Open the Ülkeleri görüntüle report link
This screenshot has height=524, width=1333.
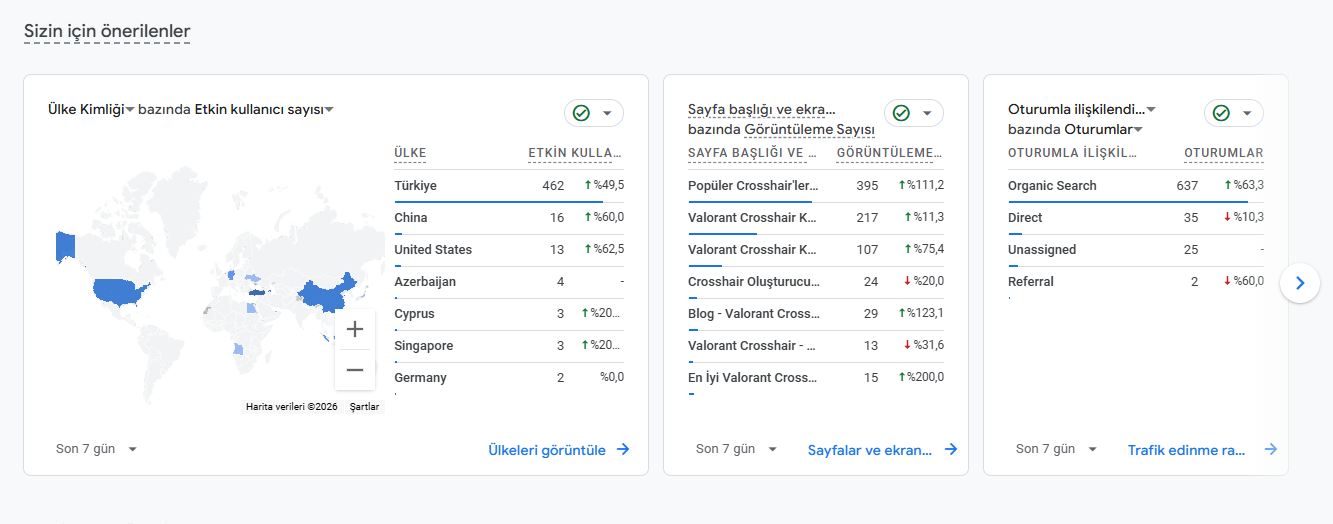[x=547, y=450]
